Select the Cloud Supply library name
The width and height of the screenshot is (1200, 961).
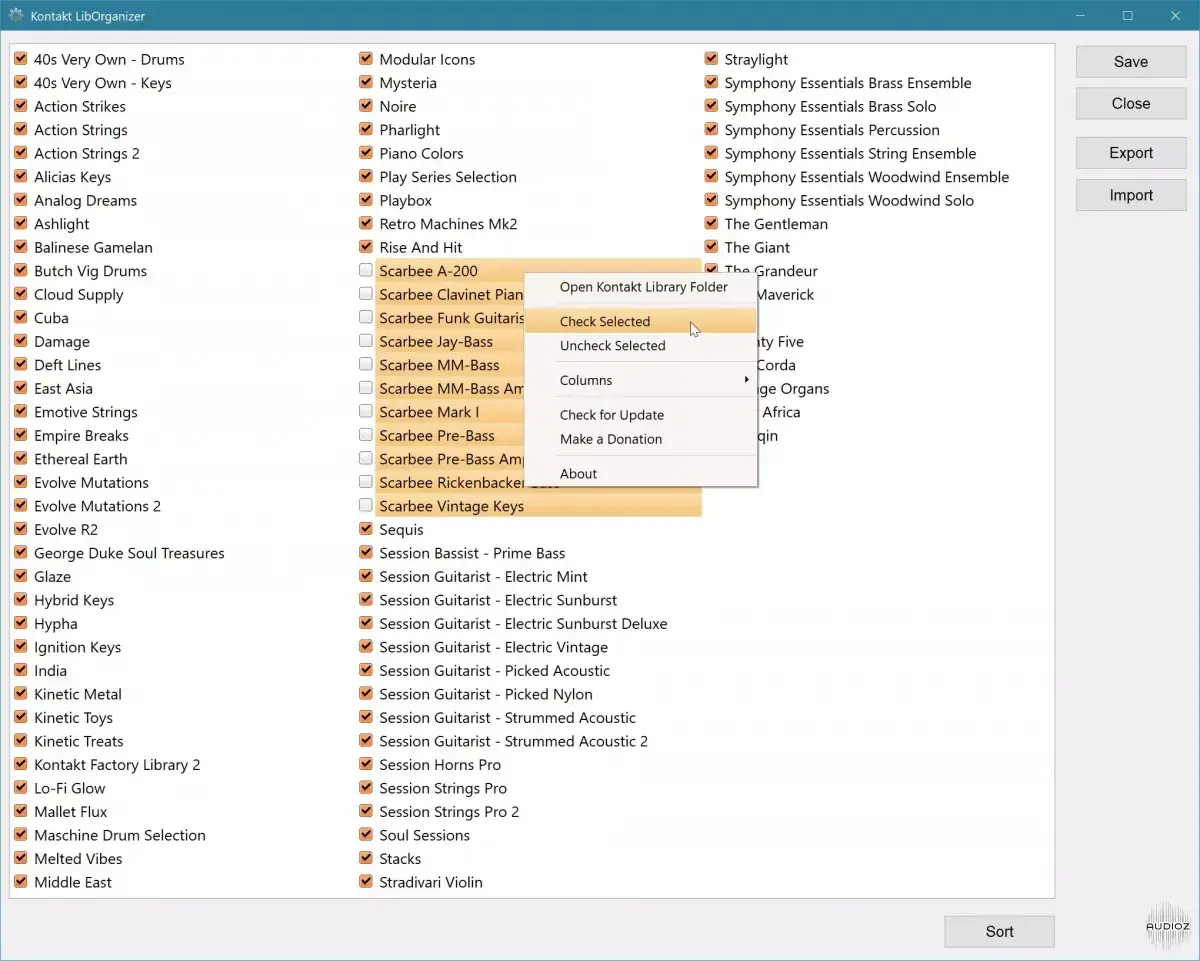pyautogui.click(x=78, y=294)
